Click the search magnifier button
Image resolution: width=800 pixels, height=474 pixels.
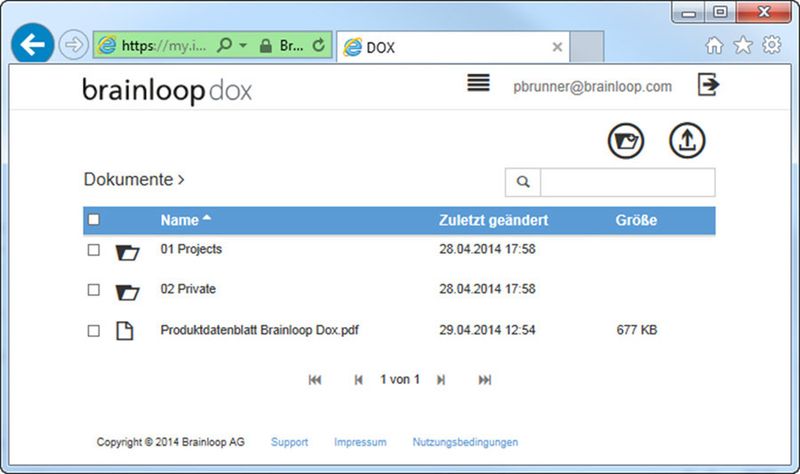click(523, 182)
